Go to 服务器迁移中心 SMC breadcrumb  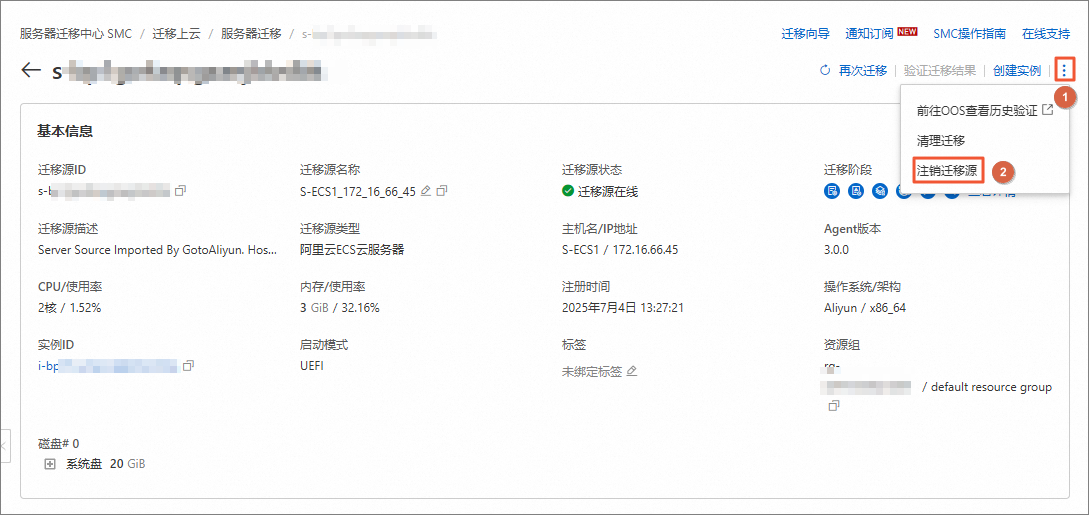pyautogui.click(x=76, y=33)
